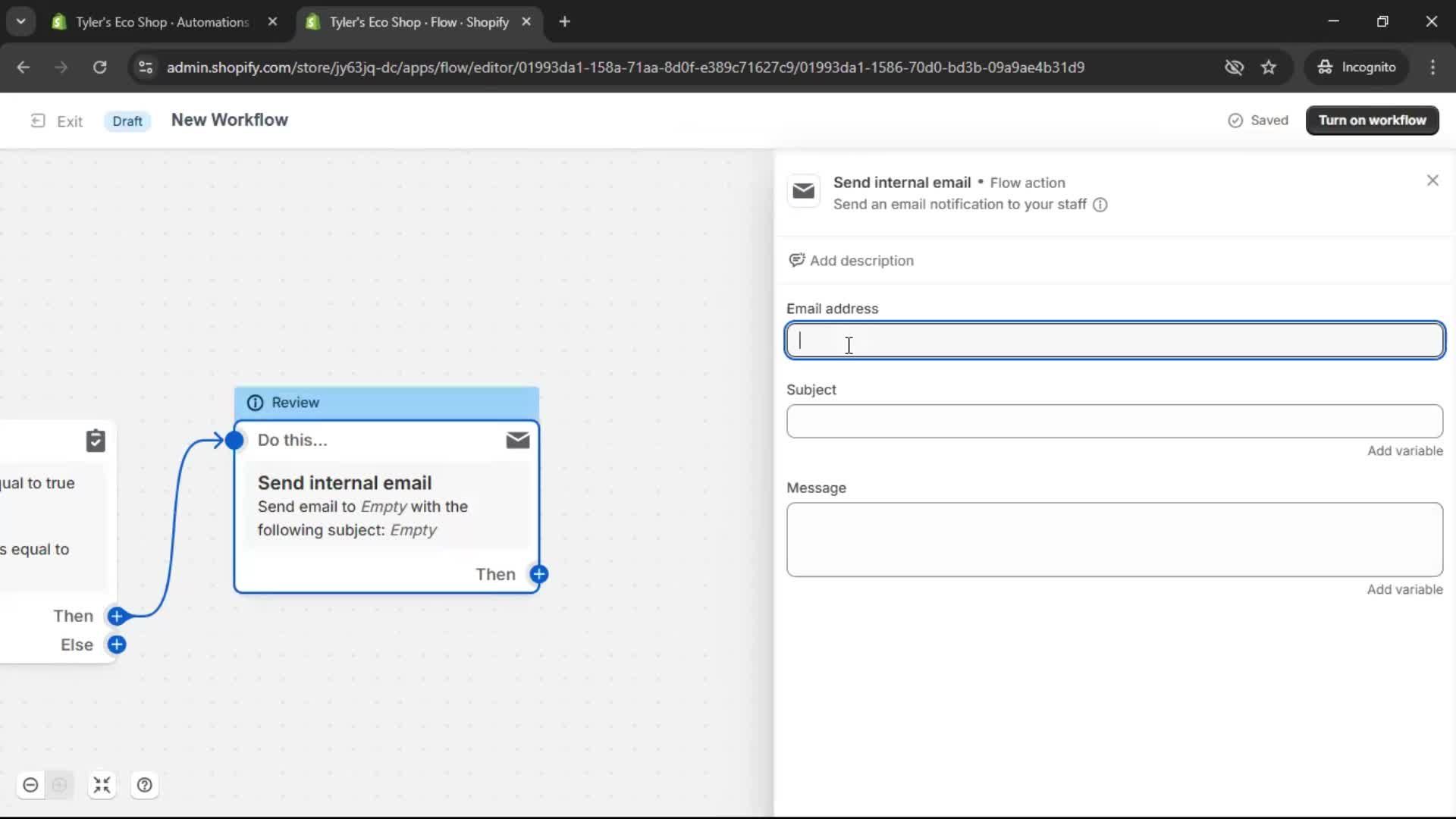Image resolution: width=1456 pixels, height=819 pixels.
Task: Zoom out the workflow canvas
Action: pos(30,785)
